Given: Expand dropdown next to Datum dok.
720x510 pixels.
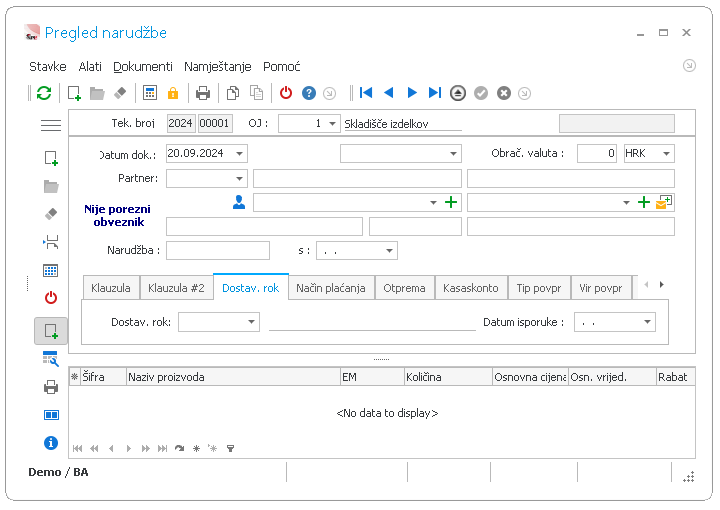Looking at the screenshot, I should click(x=453, y=154).
